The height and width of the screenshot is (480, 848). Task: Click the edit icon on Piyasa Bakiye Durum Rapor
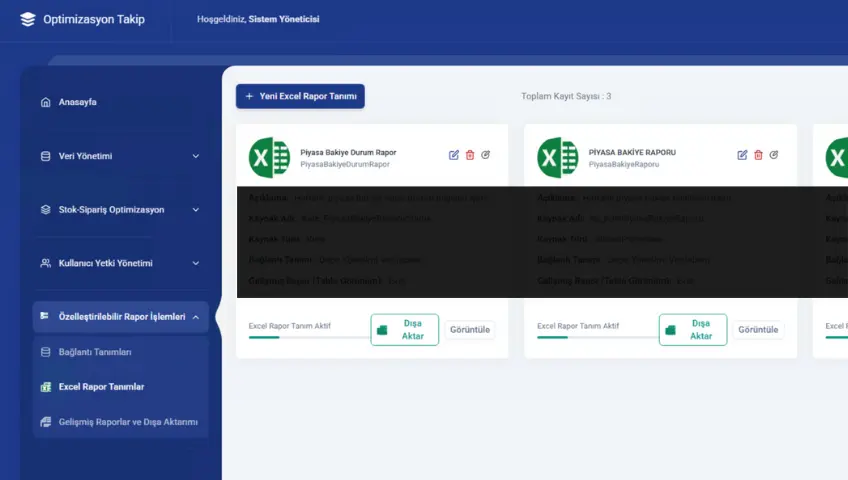click(454, 155)
